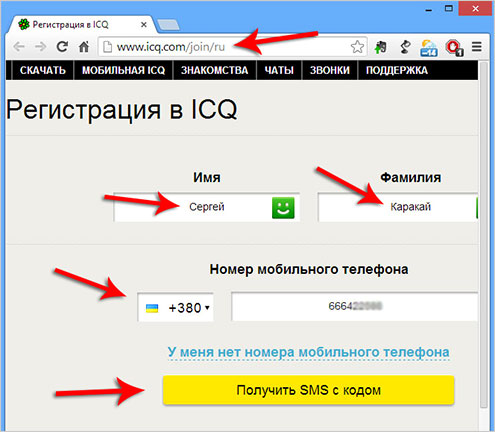Open the ЧАТЫ menu item
The height and width of the screenshot is (432, 495).
(x=279, y=70)
